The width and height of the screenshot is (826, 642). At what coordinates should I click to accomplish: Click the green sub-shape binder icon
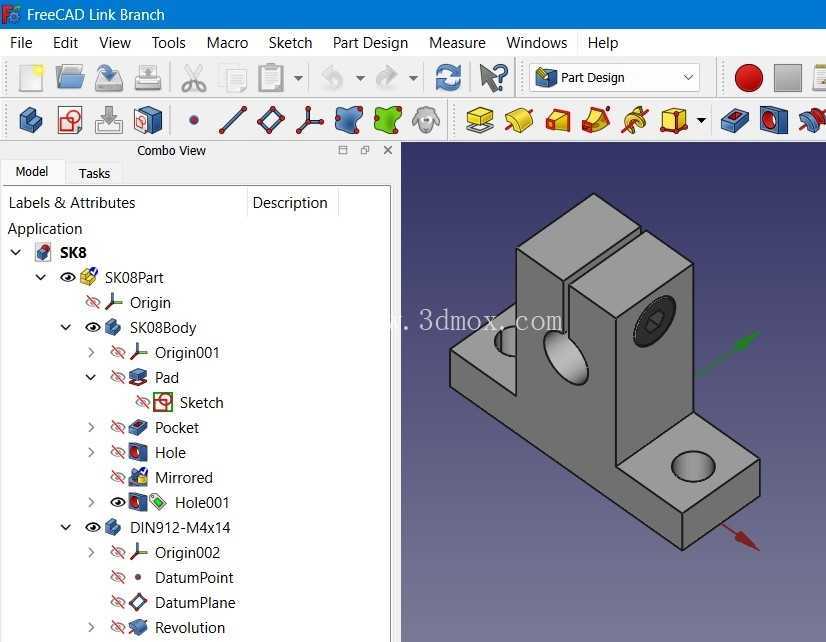388,120
